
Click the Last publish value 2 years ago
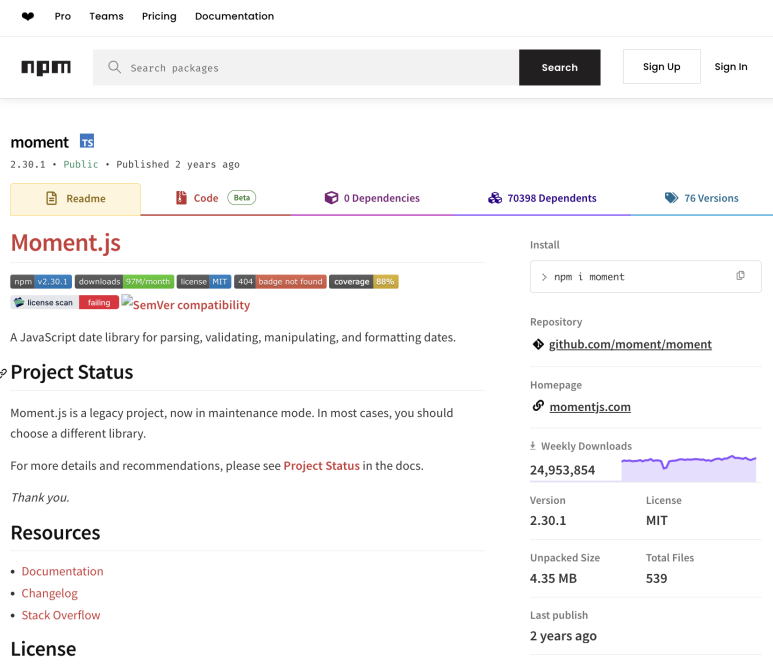coord(563,636)
